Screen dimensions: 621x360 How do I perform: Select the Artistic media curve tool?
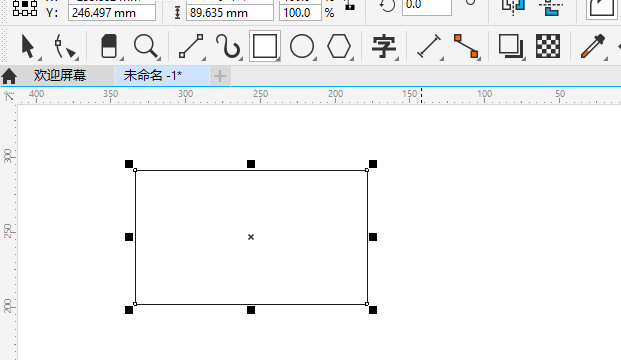[x=228, y=46]
